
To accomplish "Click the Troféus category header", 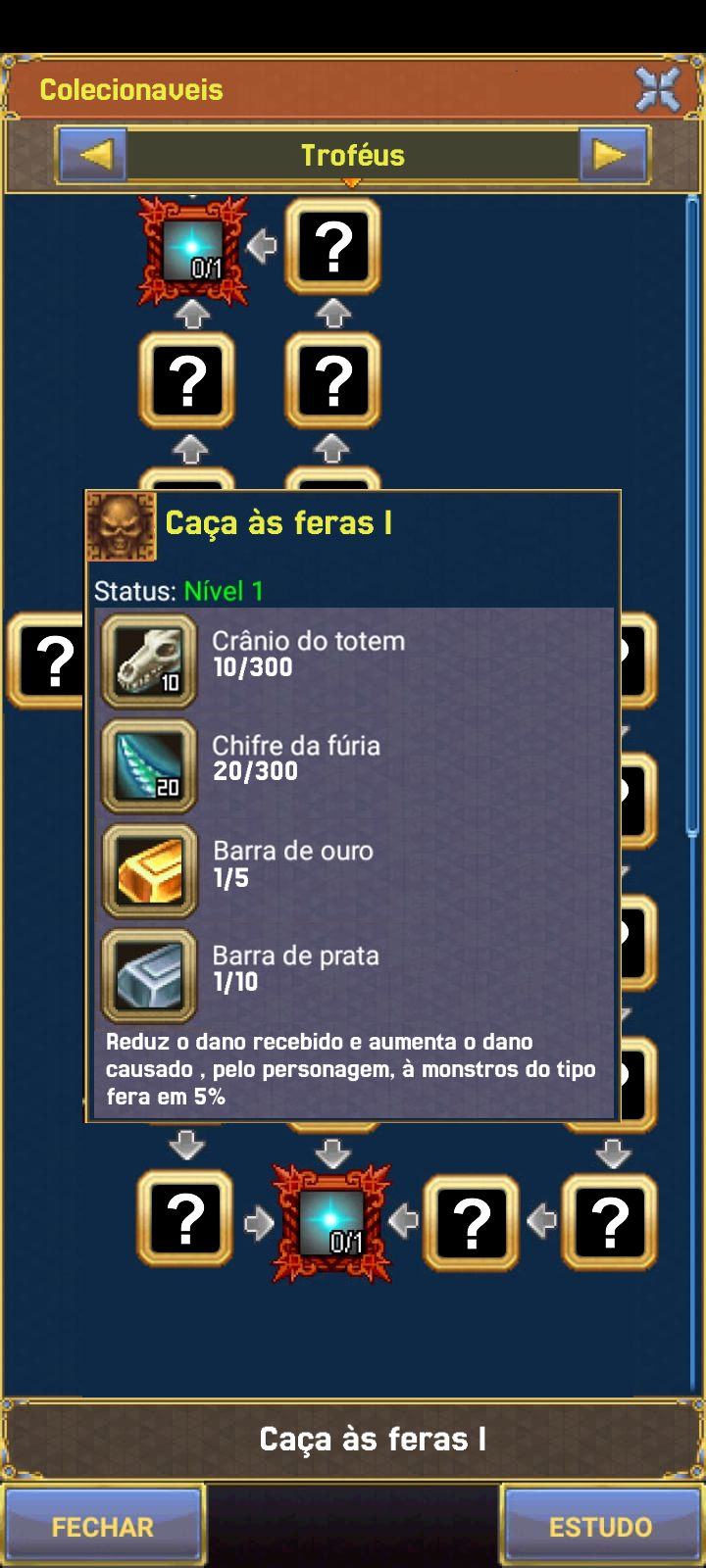I will point(353,155).
